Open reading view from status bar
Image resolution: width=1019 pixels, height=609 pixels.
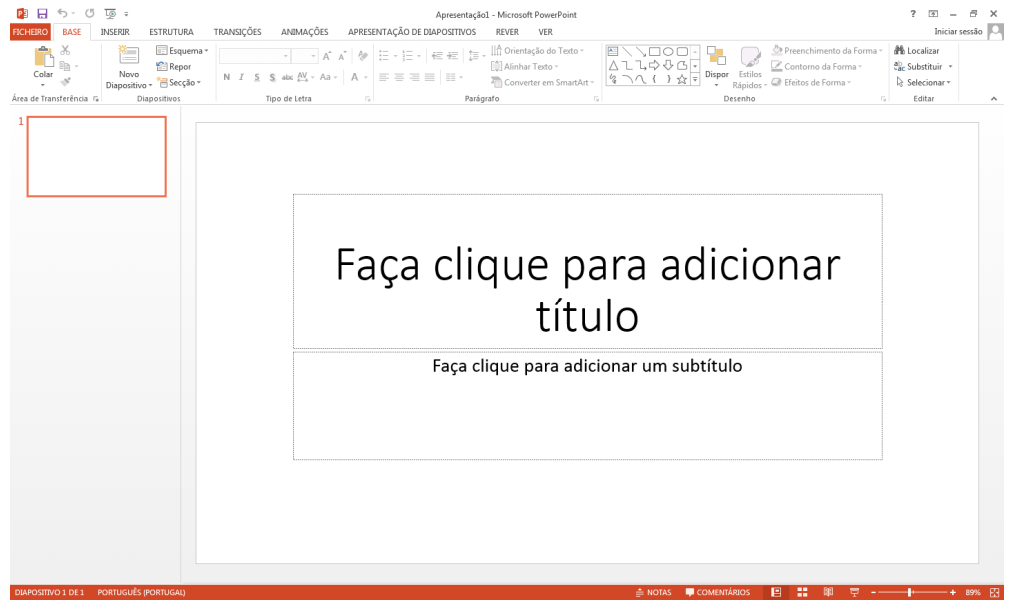827,592
